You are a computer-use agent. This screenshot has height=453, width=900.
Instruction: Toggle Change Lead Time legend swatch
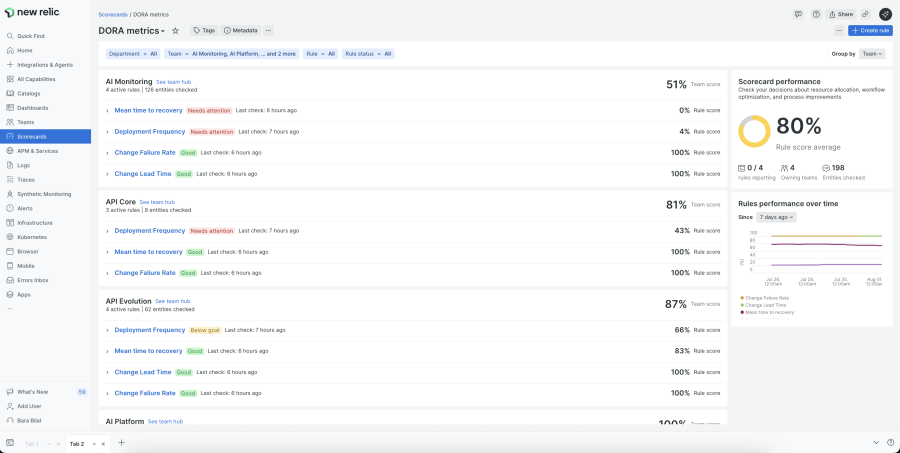tap(742, 305)
